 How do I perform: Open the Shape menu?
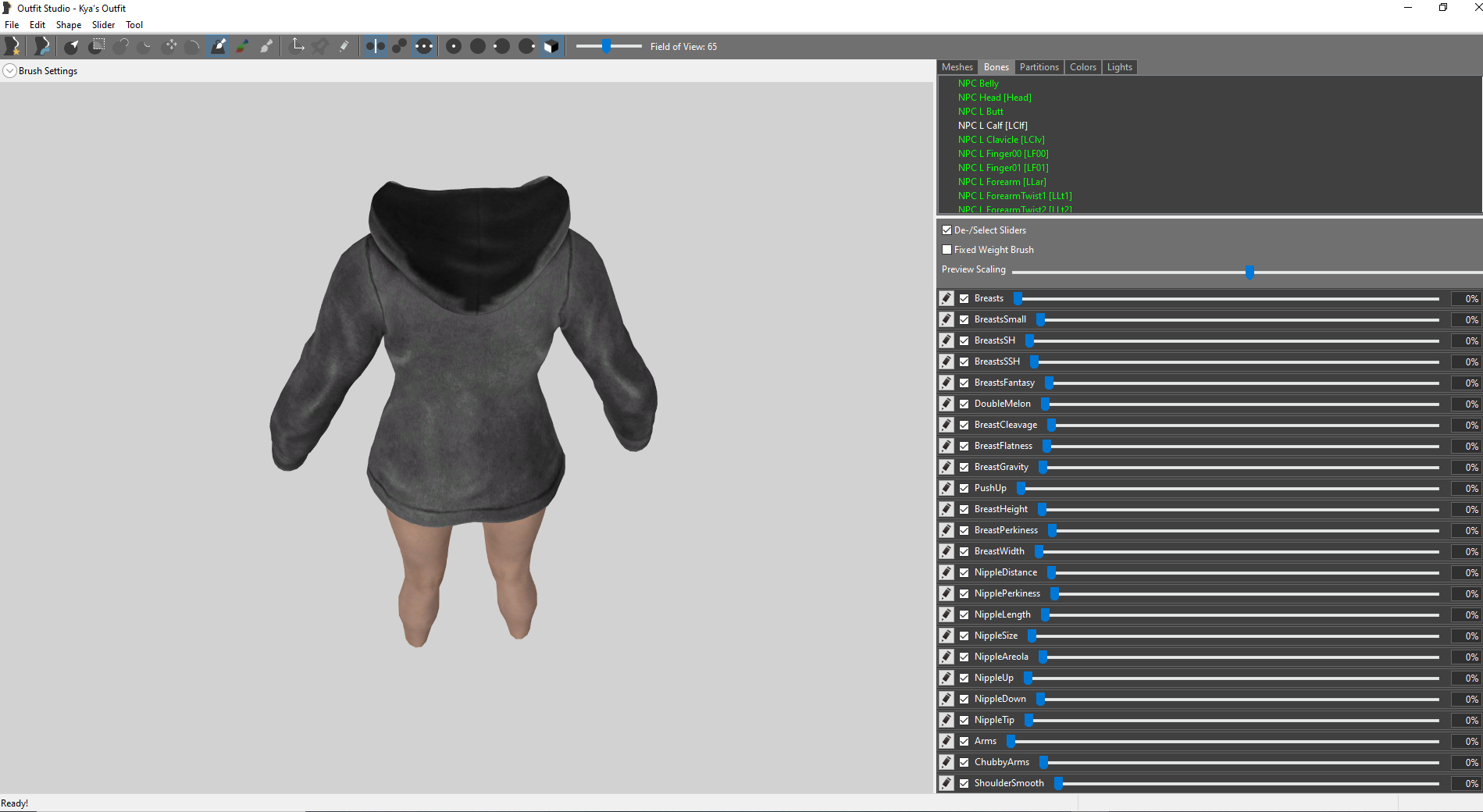69,25
